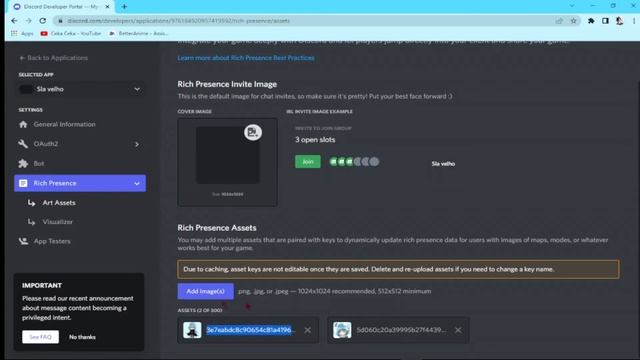The width and height of the screenshot is (640, 360).
Task: Click the 5d060c20 asset thumbnail
Action: 342,330
